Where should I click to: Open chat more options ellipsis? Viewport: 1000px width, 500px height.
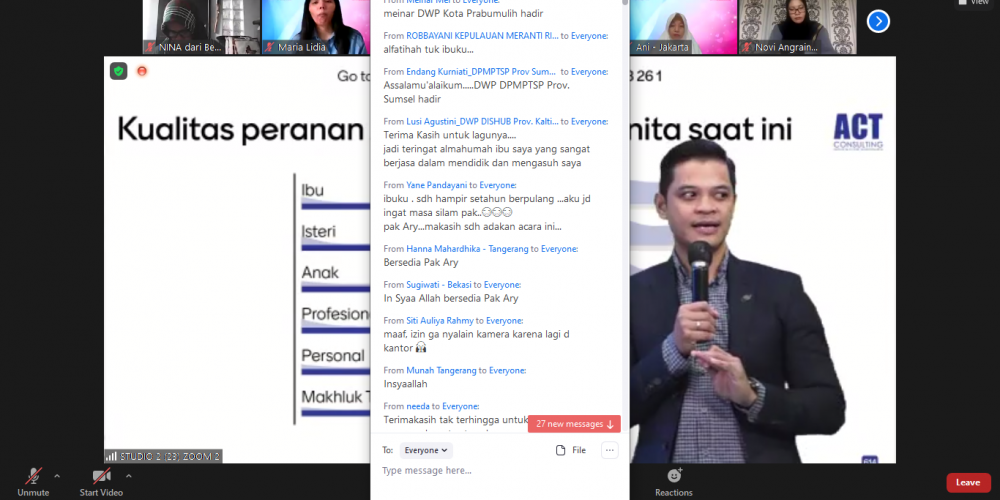[x=609, y=451]
